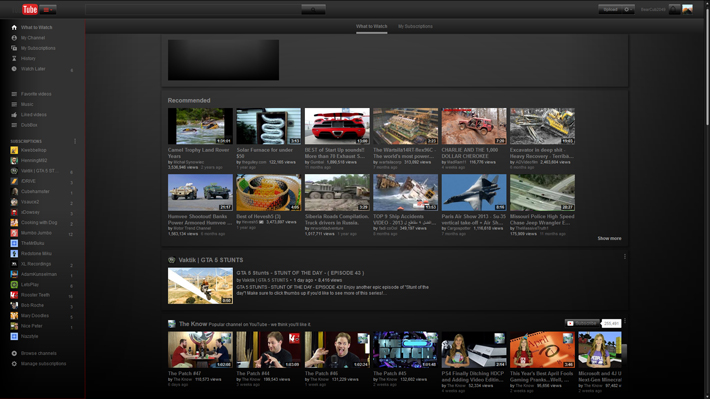This screenshot has height=399, width=710.
Task: Open the DubBox playlist
Action: [x=29, y=125]
